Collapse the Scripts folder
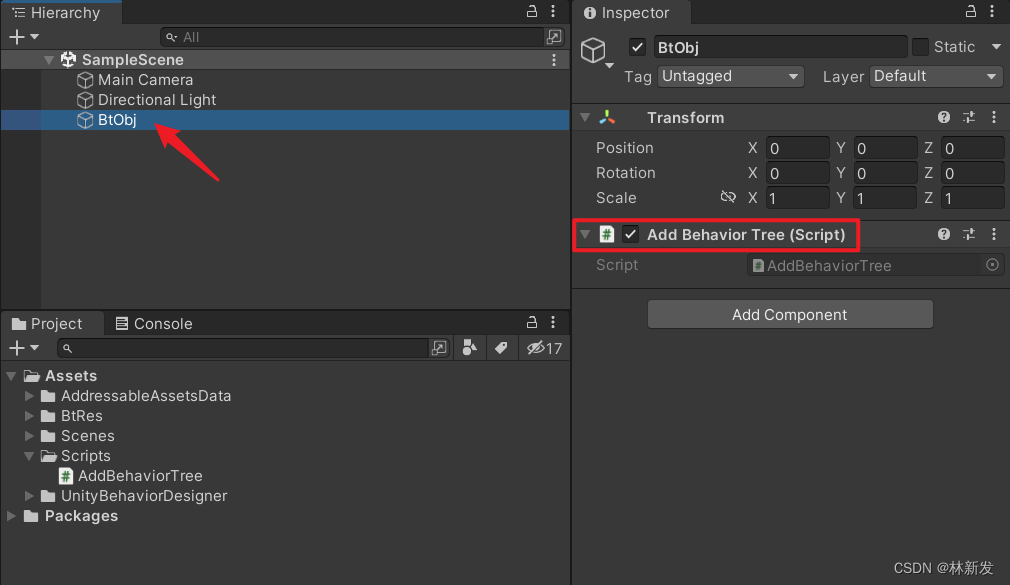The height and width of the screenshot is (585, 1010). 29,456
